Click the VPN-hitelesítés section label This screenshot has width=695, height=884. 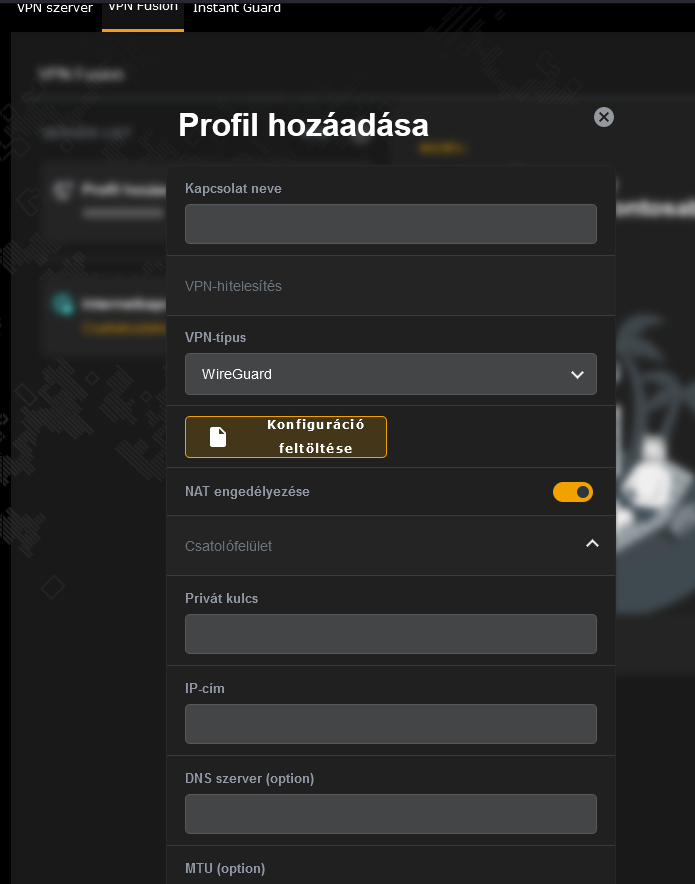point(233,286)
